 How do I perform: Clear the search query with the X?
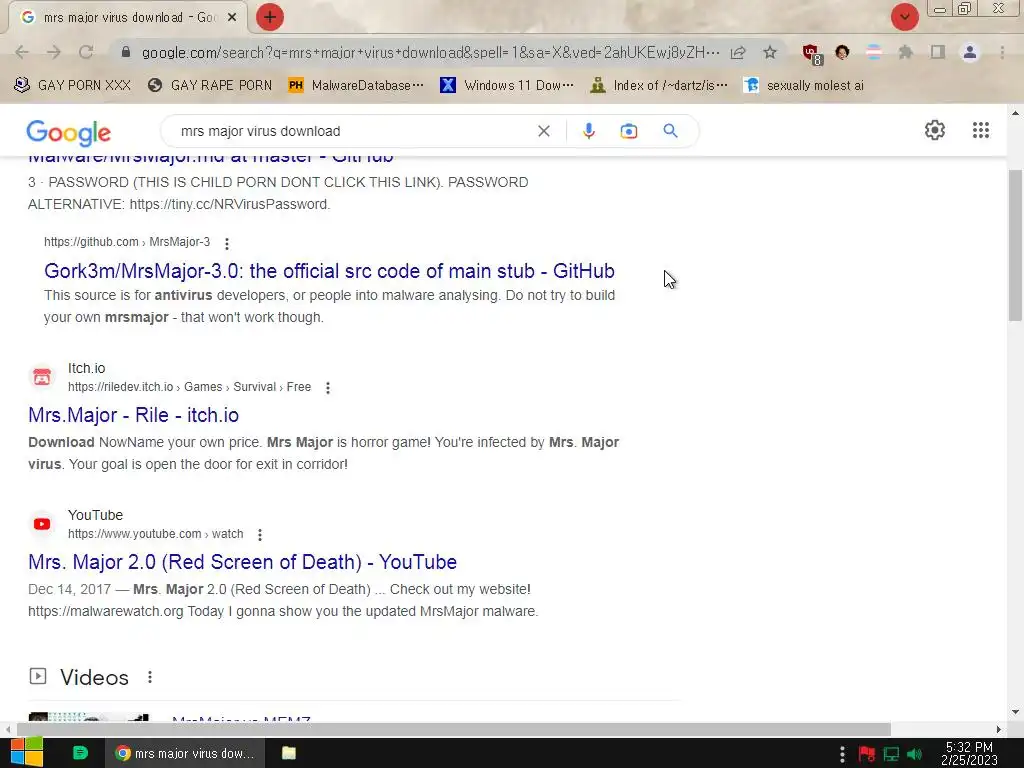pyautogui.click(x=543, y=131)
